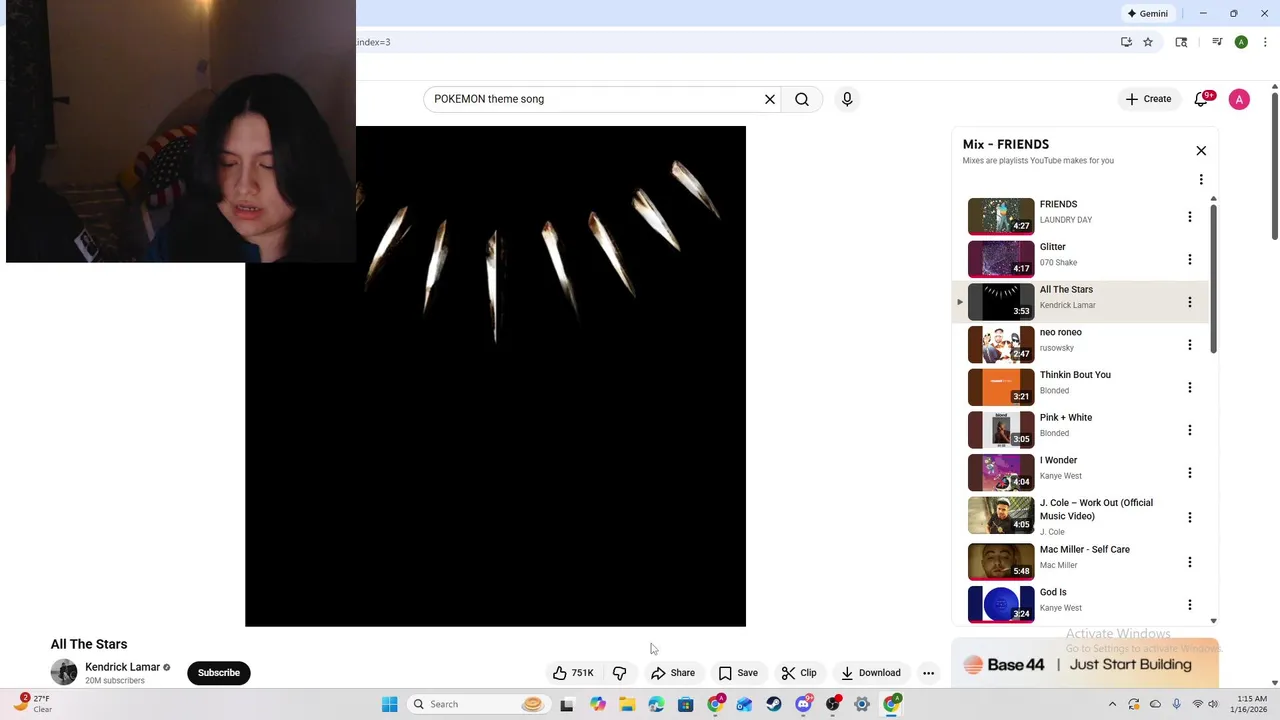Open YouTube notifications bell

[1201, 99]
